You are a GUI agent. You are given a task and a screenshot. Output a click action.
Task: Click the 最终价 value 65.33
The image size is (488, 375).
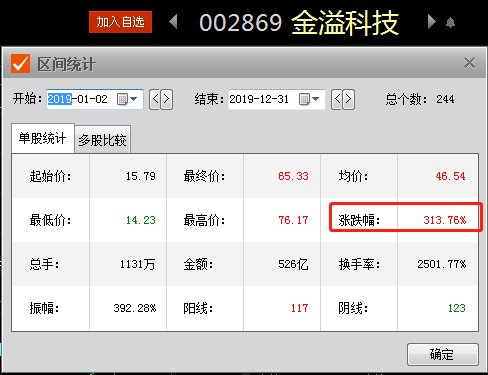click(x=293, y=176)
